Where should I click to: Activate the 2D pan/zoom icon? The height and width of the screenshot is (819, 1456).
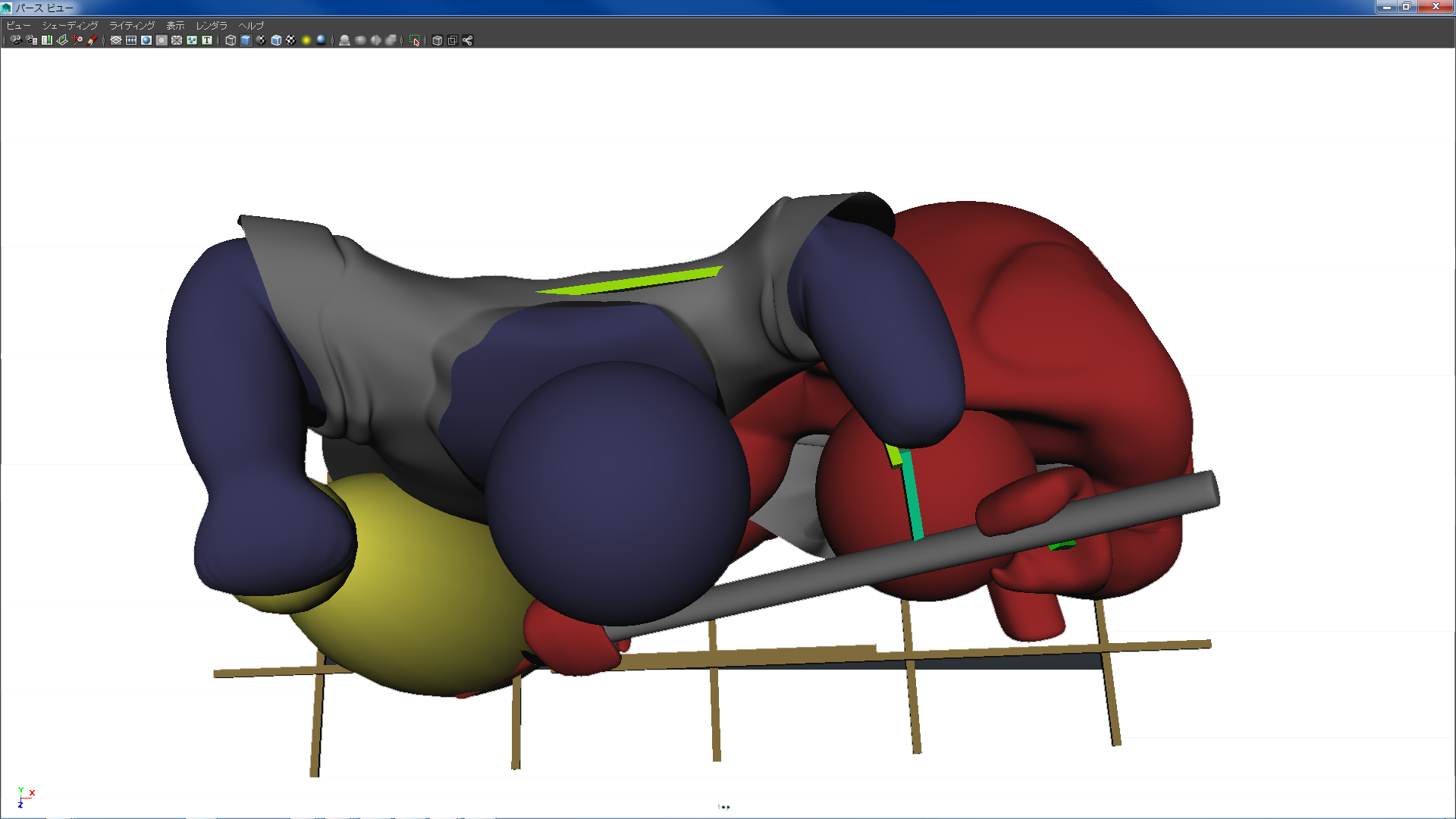(77, 40)
